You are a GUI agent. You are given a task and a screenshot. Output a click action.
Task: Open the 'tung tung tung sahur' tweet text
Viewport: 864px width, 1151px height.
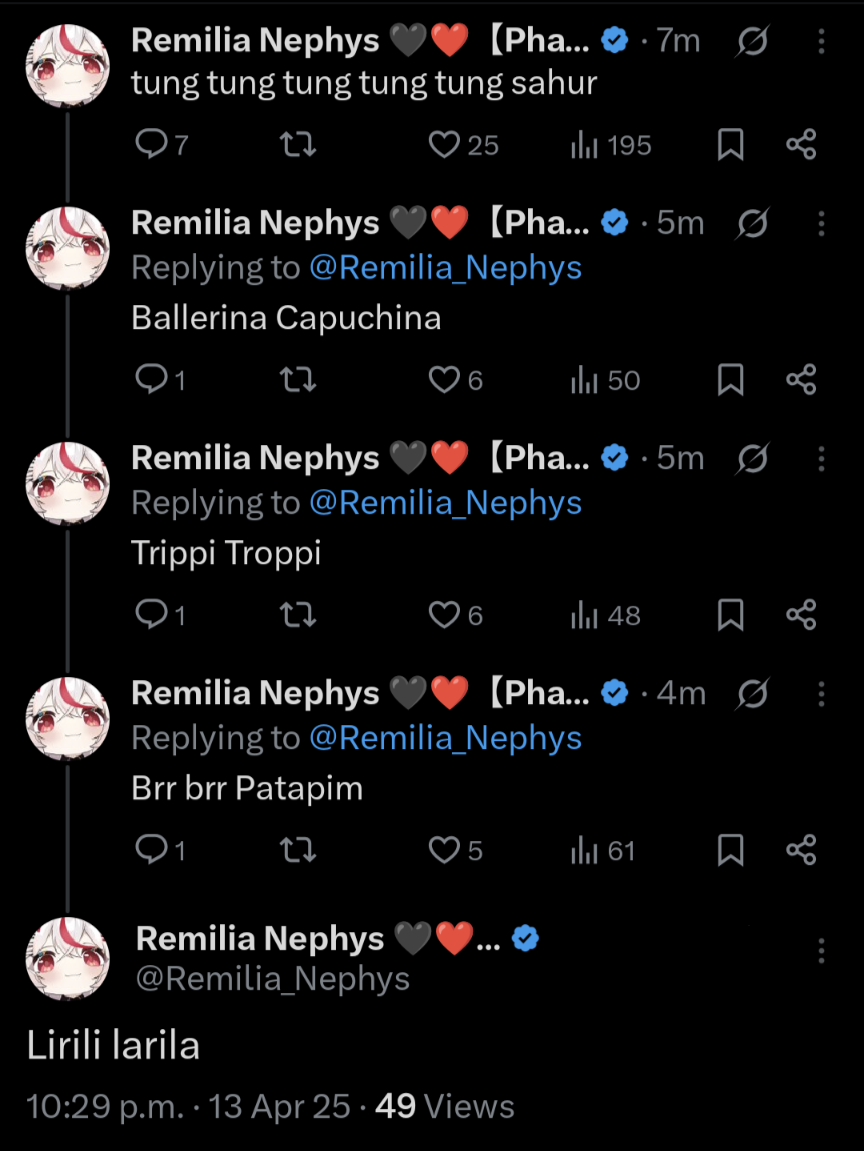point(364,84)
